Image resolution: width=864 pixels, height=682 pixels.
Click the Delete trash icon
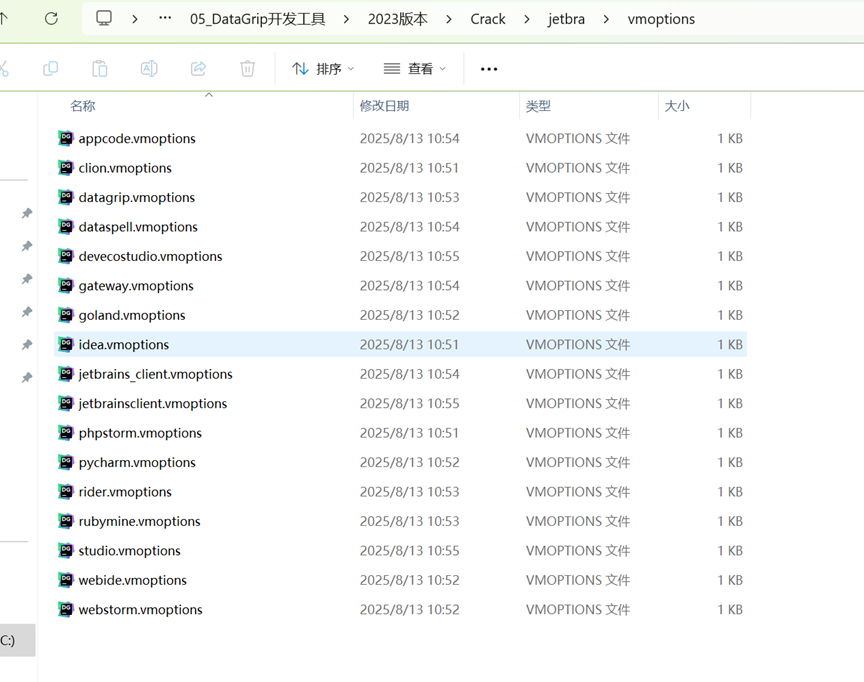pyautogui.click(x=247, y=69)
